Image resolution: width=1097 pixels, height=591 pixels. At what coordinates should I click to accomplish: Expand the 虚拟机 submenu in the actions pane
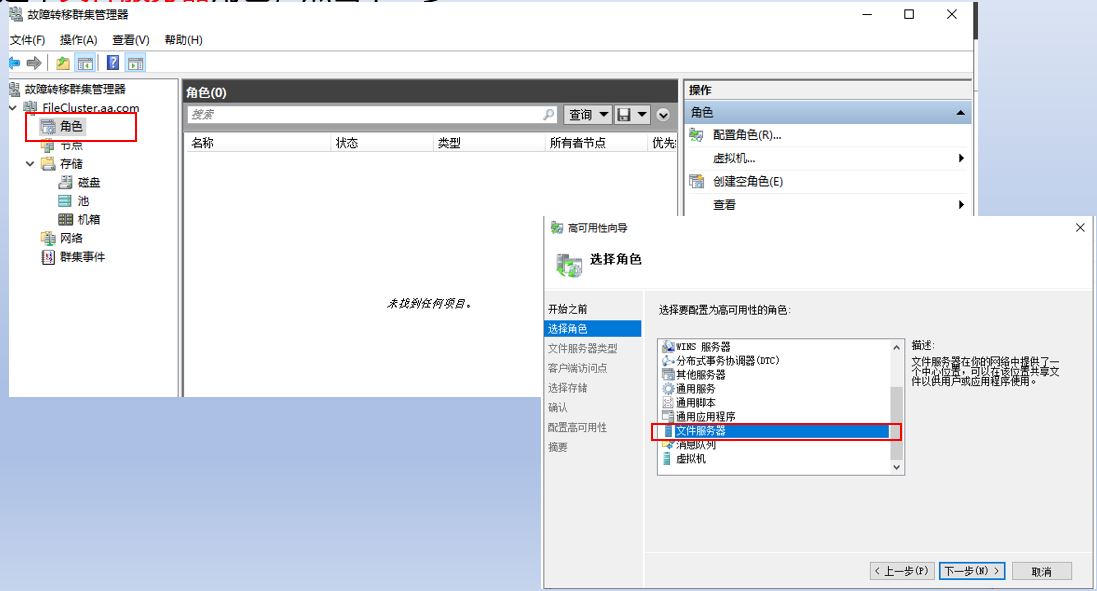(x=959, y=157)
